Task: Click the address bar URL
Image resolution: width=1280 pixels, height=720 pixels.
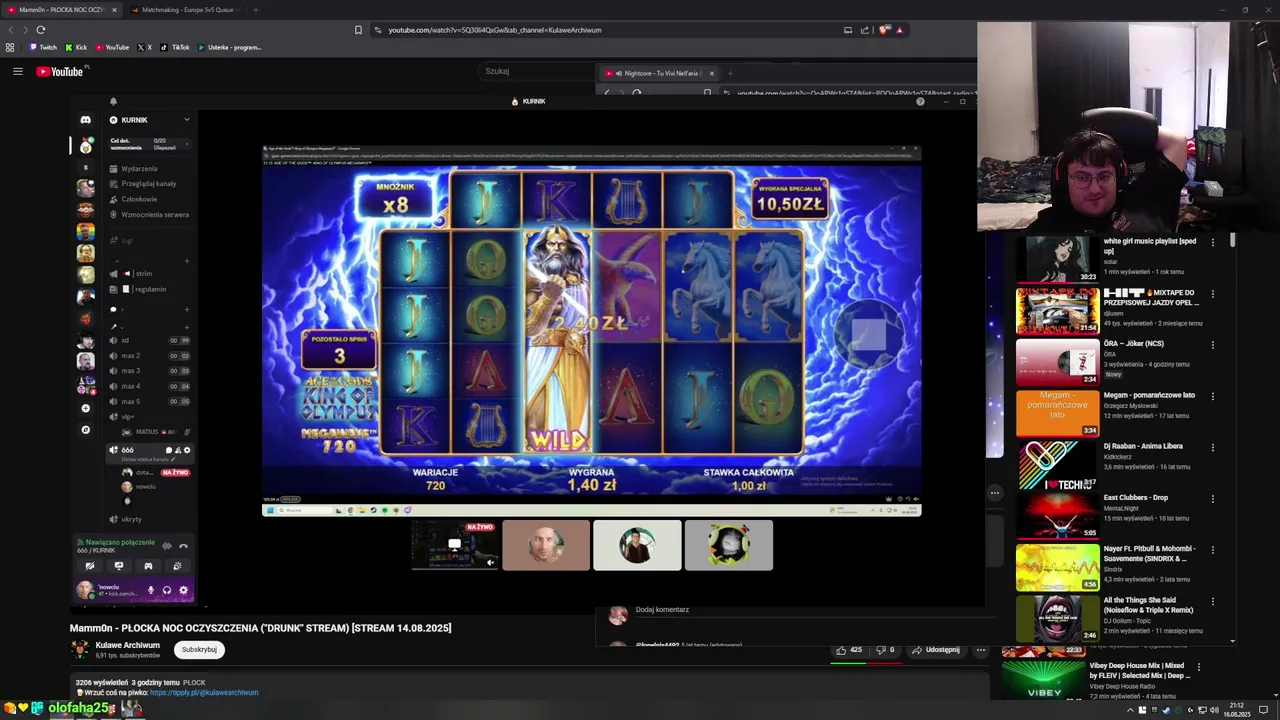Action: [x=495, y=30]
